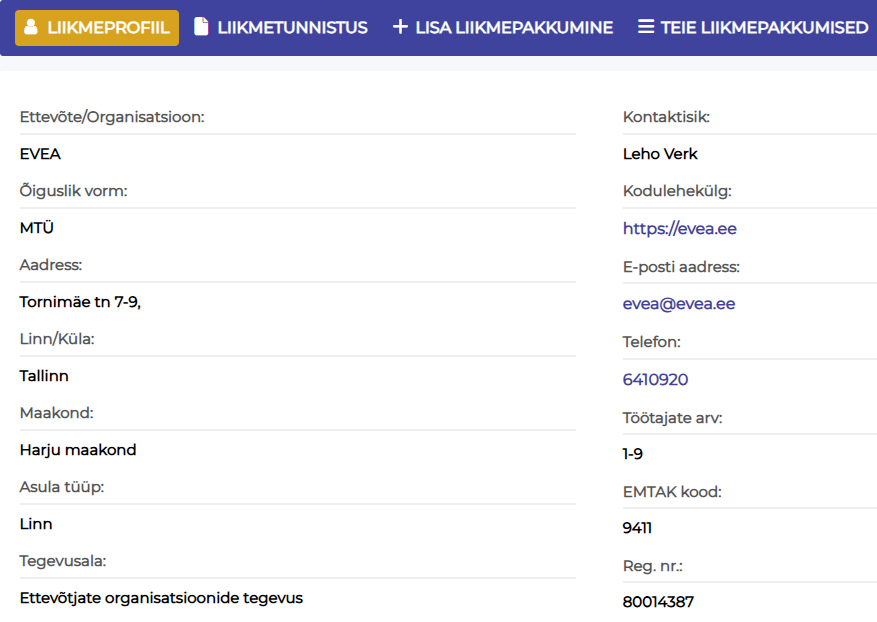Screen dimensions: 877x622
Task: Click the contact person name Leho Verk
Action: (x=660, y=154)
